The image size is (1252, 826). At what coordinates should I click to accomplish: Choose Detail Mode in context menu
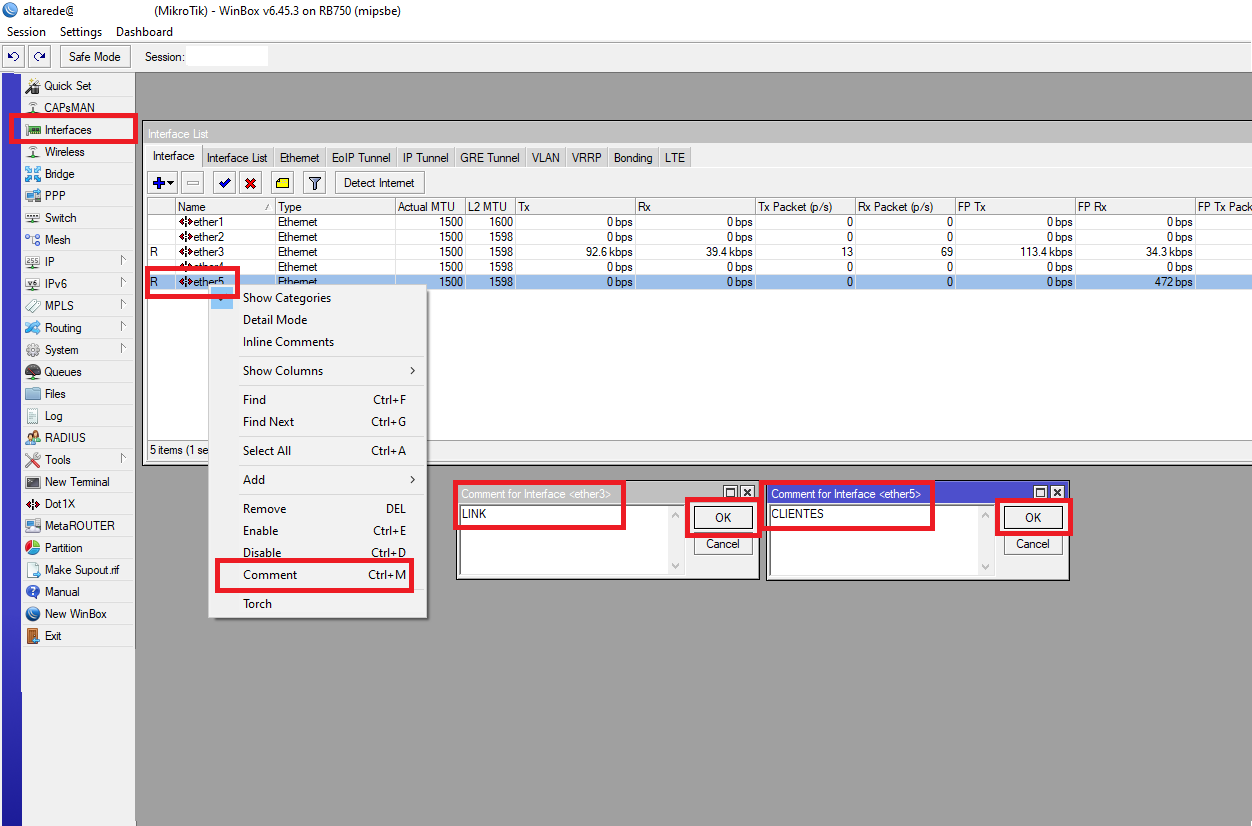pyautogui.click(x=317, y=320)
